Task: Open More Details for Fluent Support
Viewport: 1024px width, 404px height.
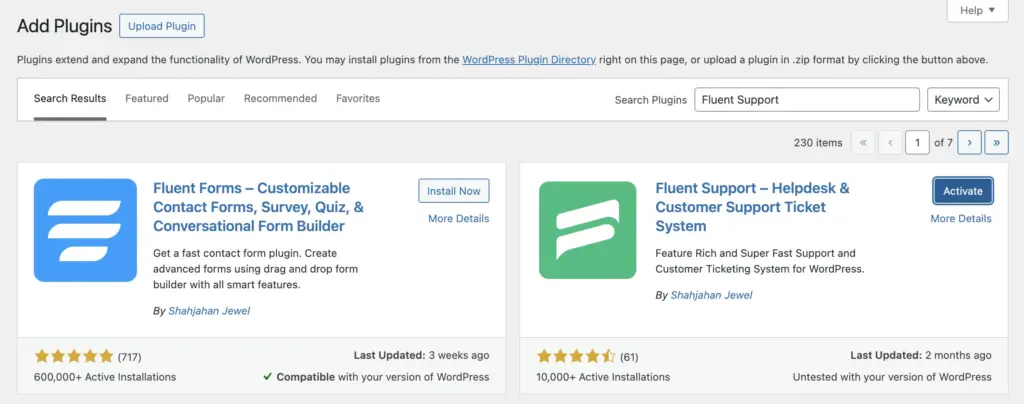Action: pos(961,219)
